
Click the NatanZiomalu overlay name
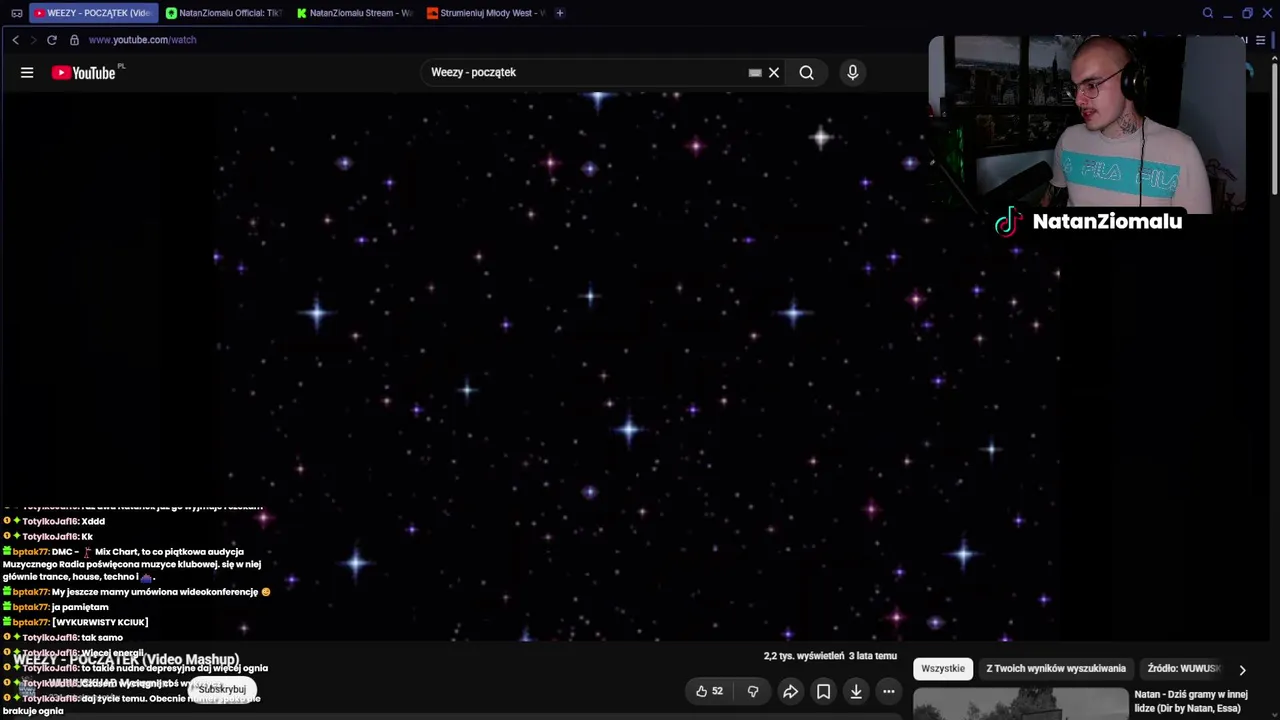coord(1107,222)
